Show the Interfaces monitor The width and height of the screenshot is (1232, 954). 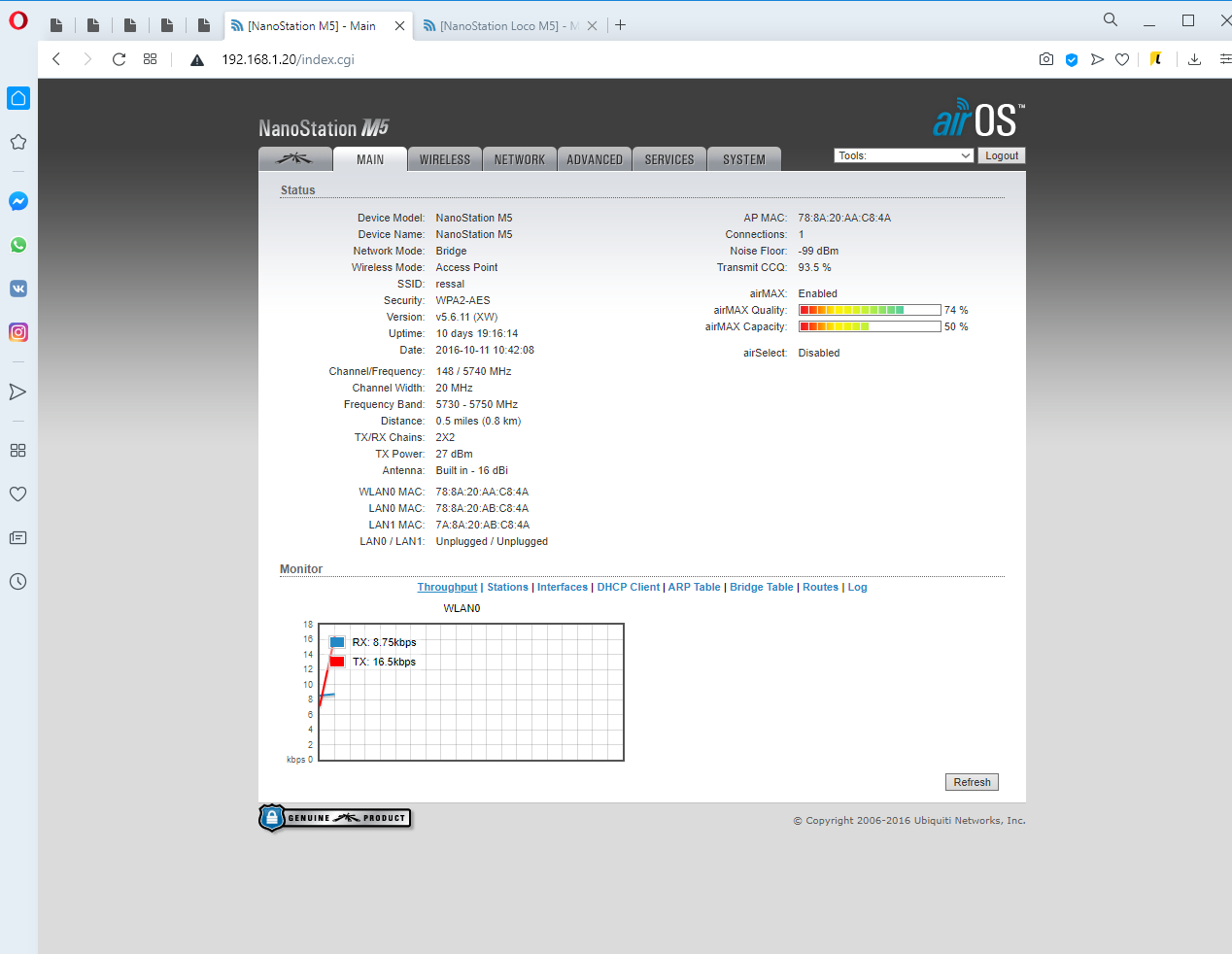click(x=563, y=587)
